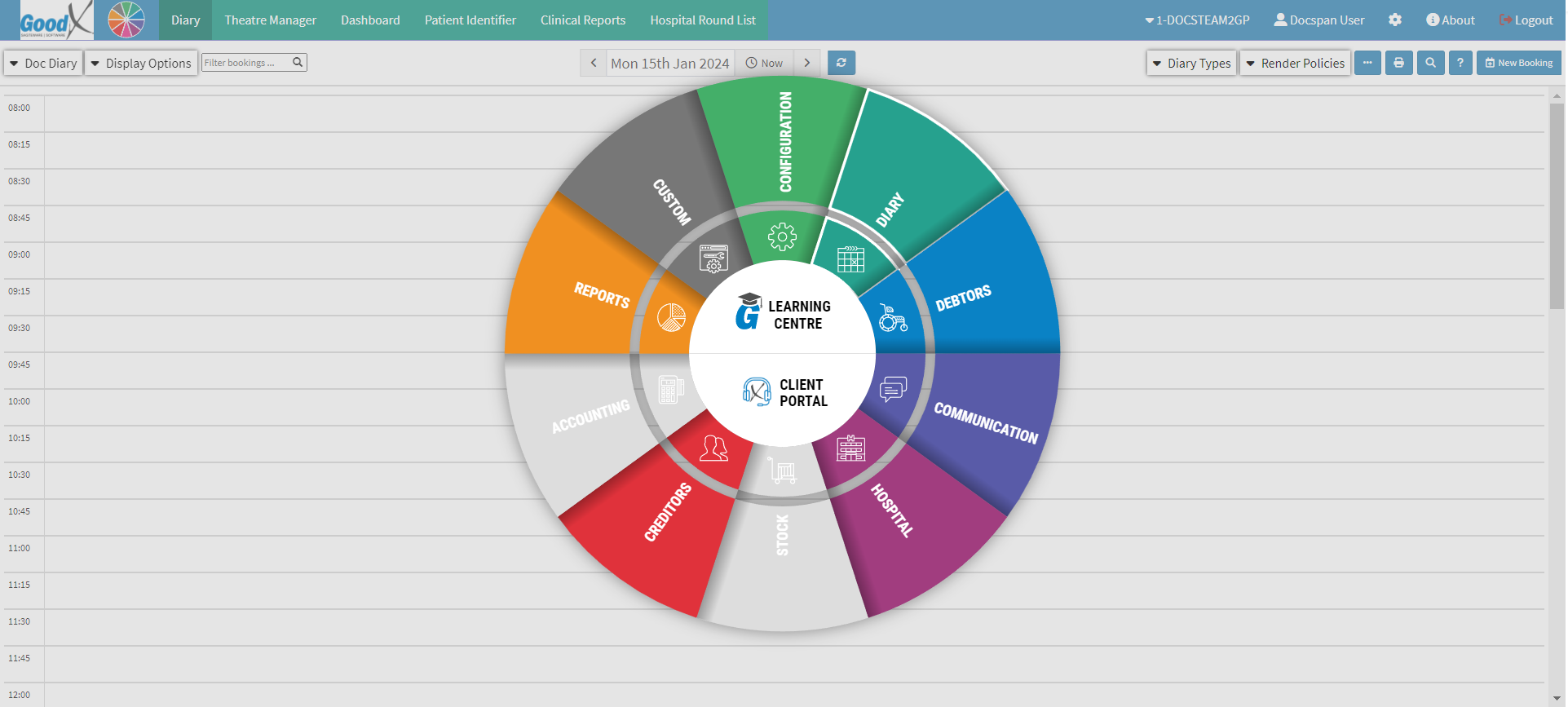Screen dimensions: 1568x707
Task: Open the 1-DOCSTEAM2GP entity dropdown
Action: (x=1197, y=20)
